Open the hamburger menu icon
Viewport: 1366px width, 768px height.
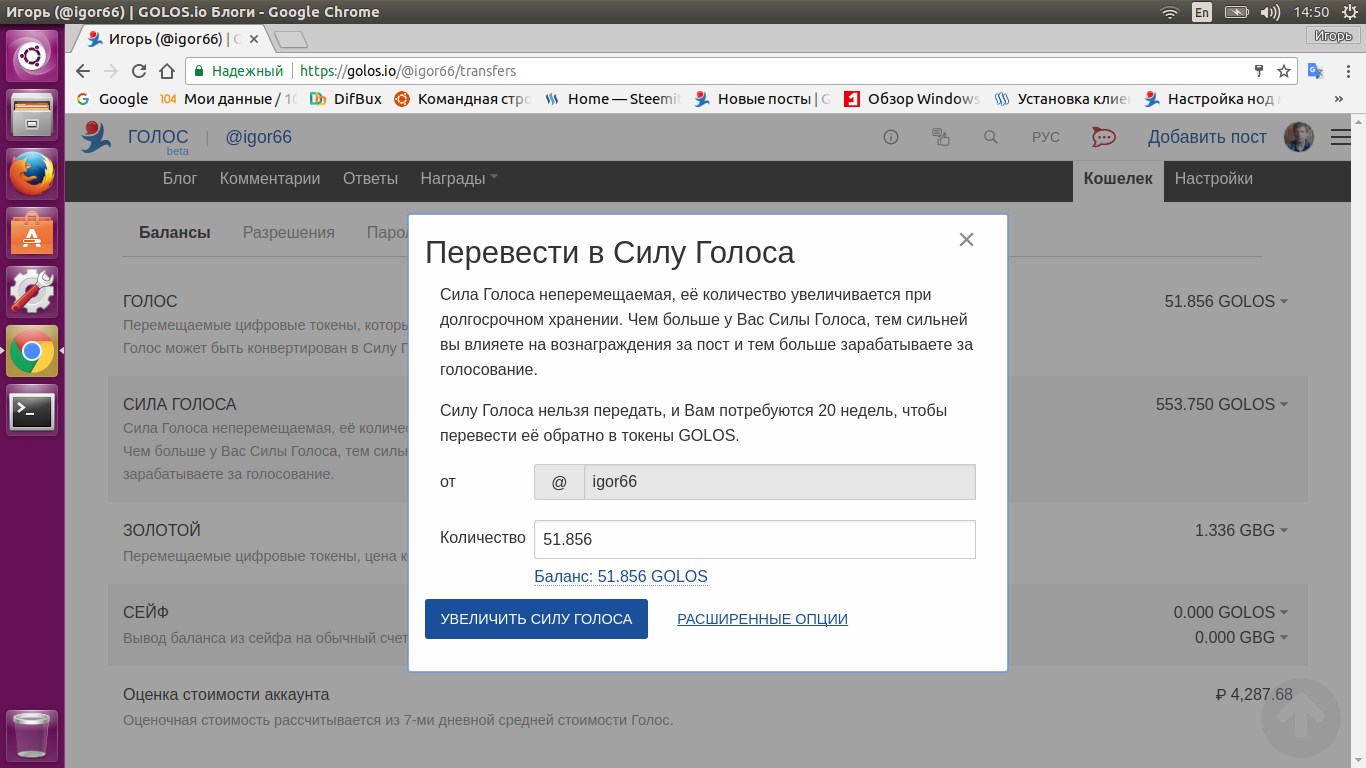pyautogui.click(x=1341, y=137)
